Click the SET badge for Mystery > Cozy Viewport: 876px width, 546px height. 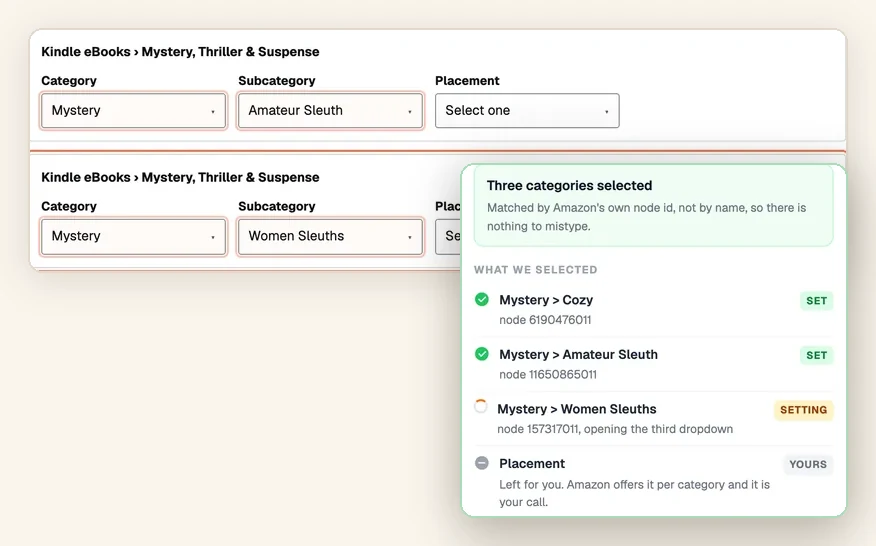[816, 301]
